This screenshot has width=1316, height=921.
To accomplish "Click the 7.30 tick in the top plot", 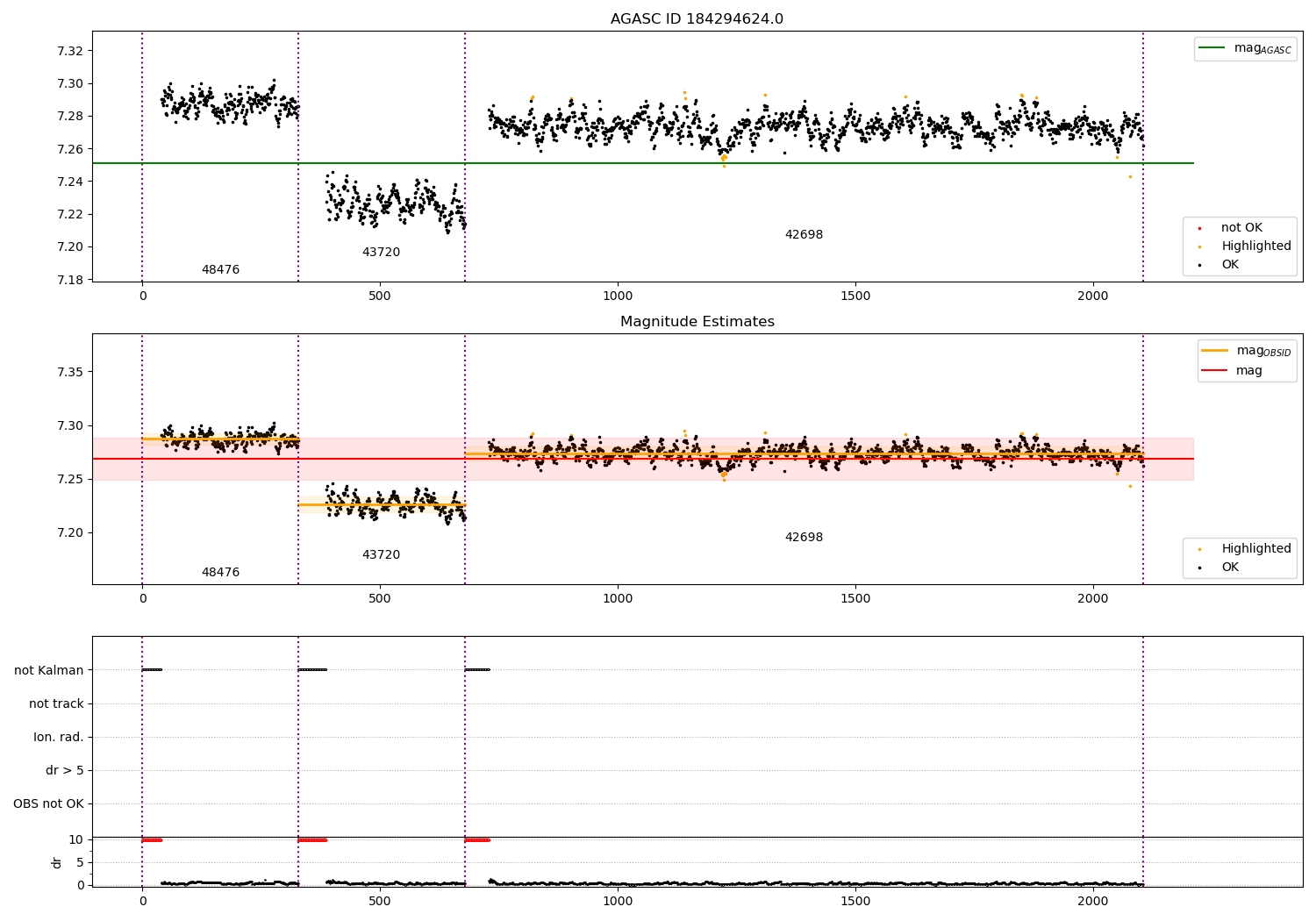I will pyautogui.click(x=69, y=84).
